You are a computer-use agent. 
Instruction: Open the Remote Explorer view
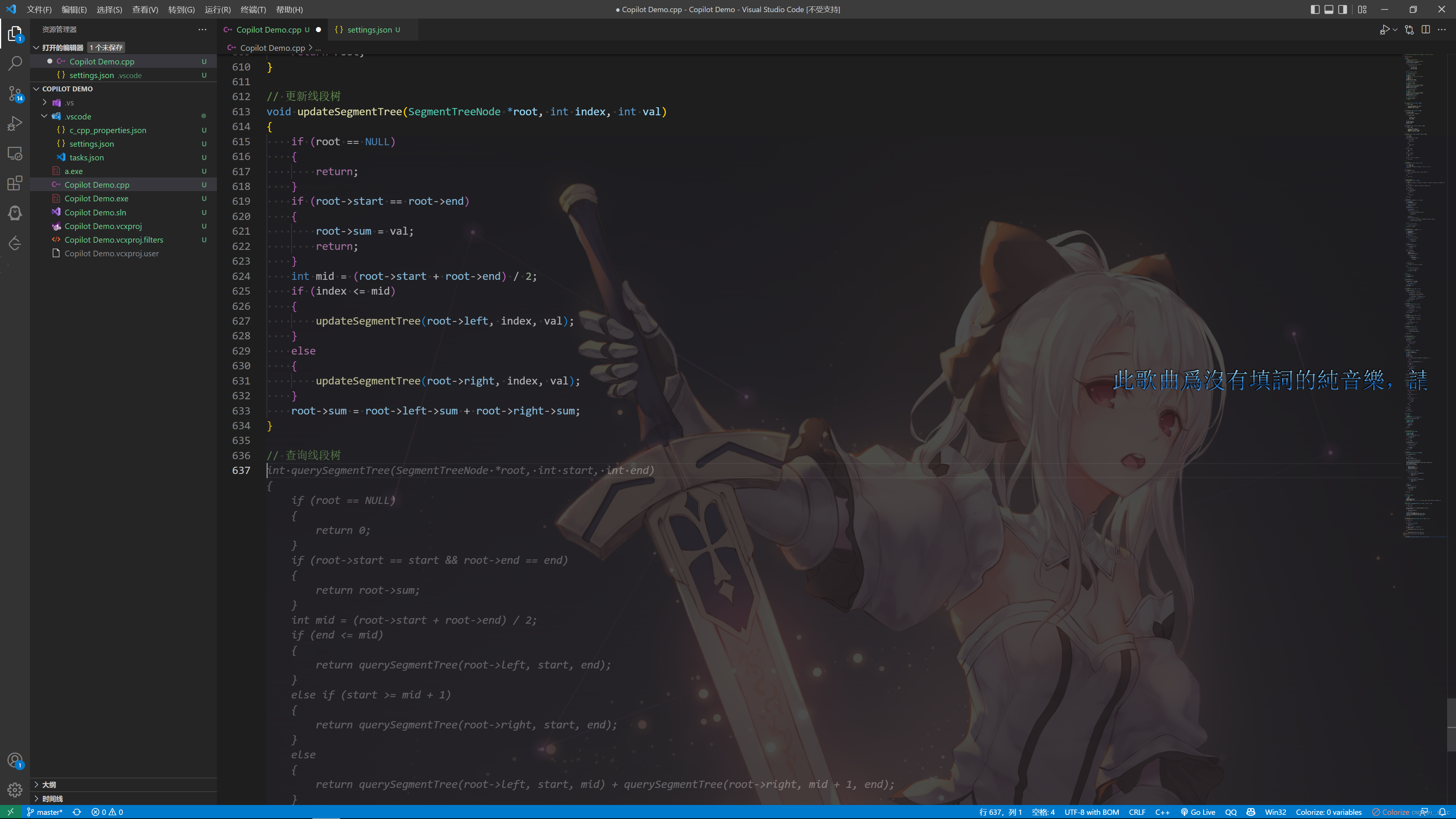pos(15,153)
